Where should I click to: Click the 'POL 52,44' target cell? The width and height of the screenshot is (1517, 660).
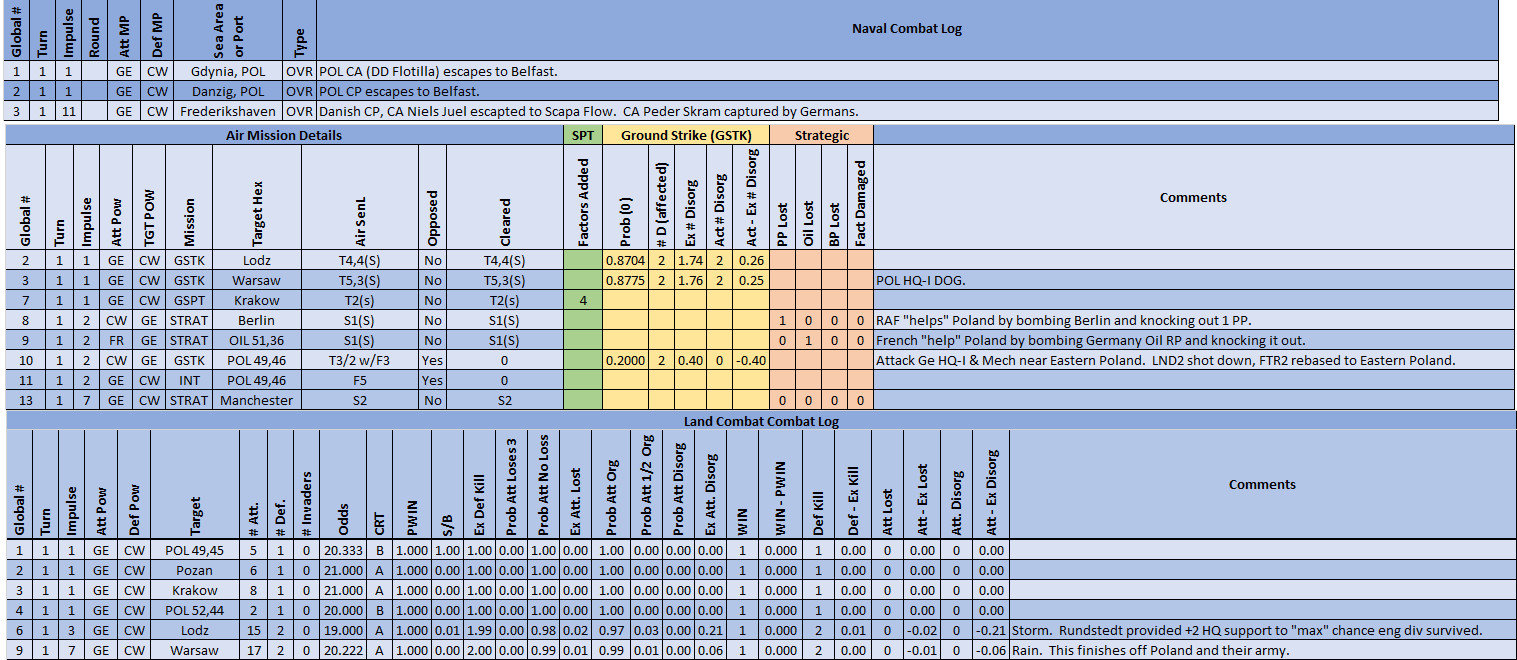[x=194, y=610]
